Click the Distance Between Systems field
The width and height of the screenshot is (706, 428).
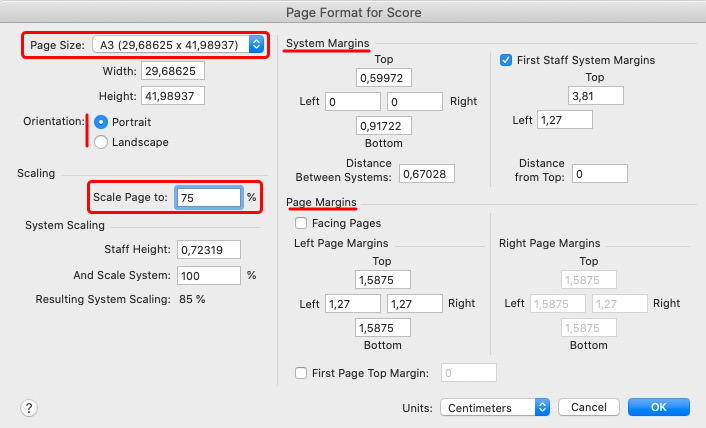click(x=427, y=173)
